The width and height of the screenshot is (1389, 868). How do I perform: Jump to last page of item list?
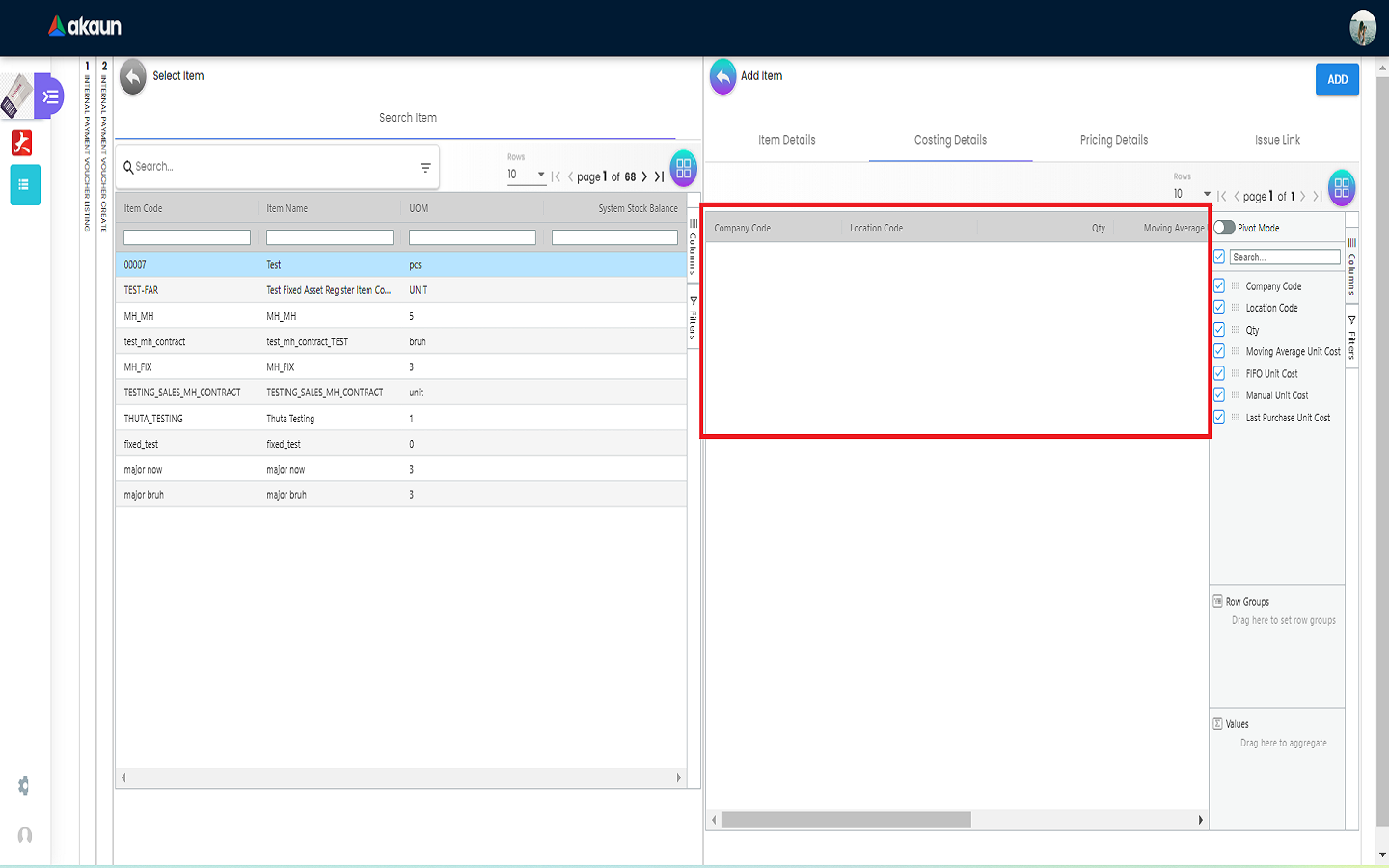[659, 176]
